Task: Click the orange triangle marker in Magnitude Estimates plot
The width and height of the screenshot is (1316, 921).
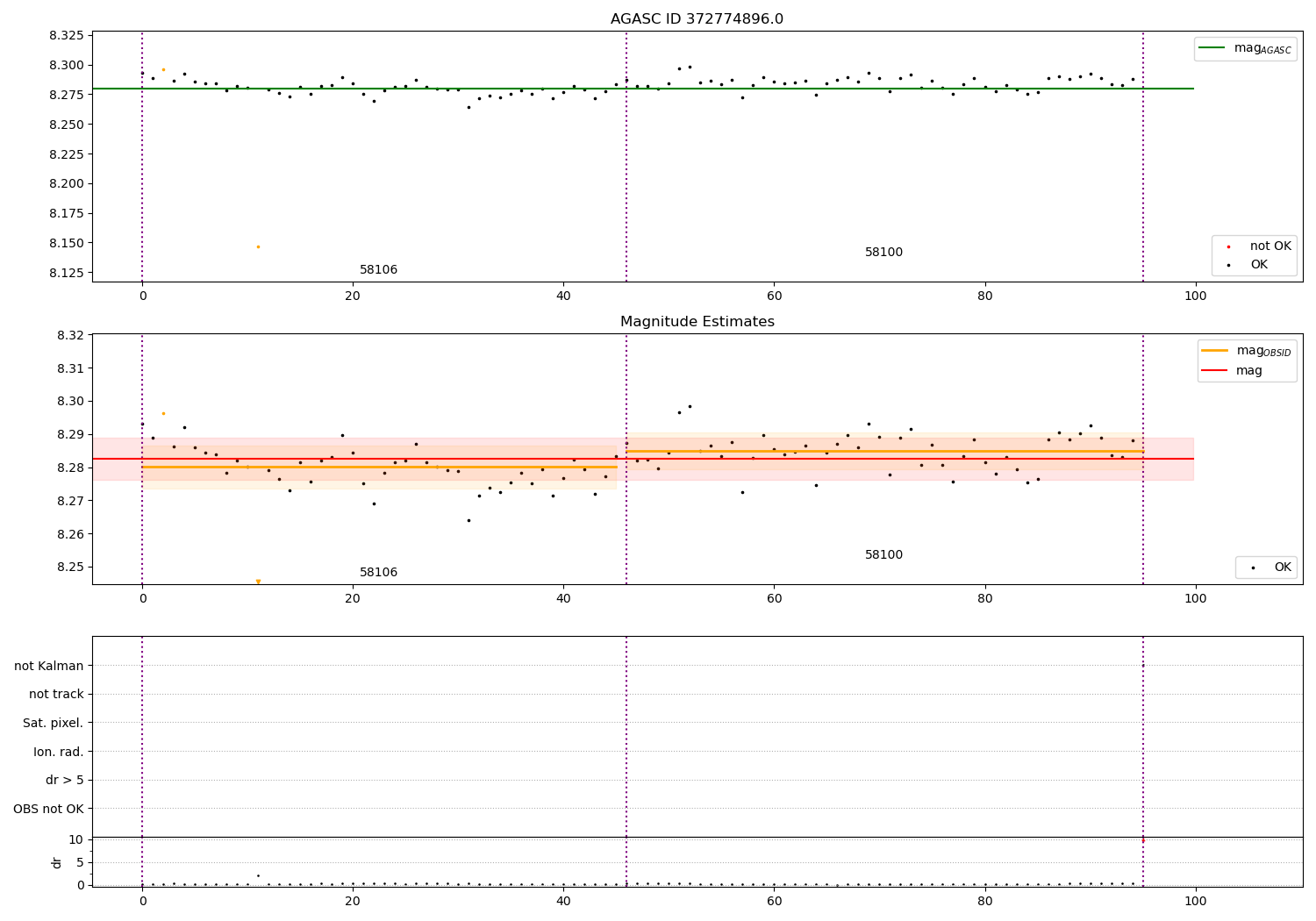Action: [258, 582]
